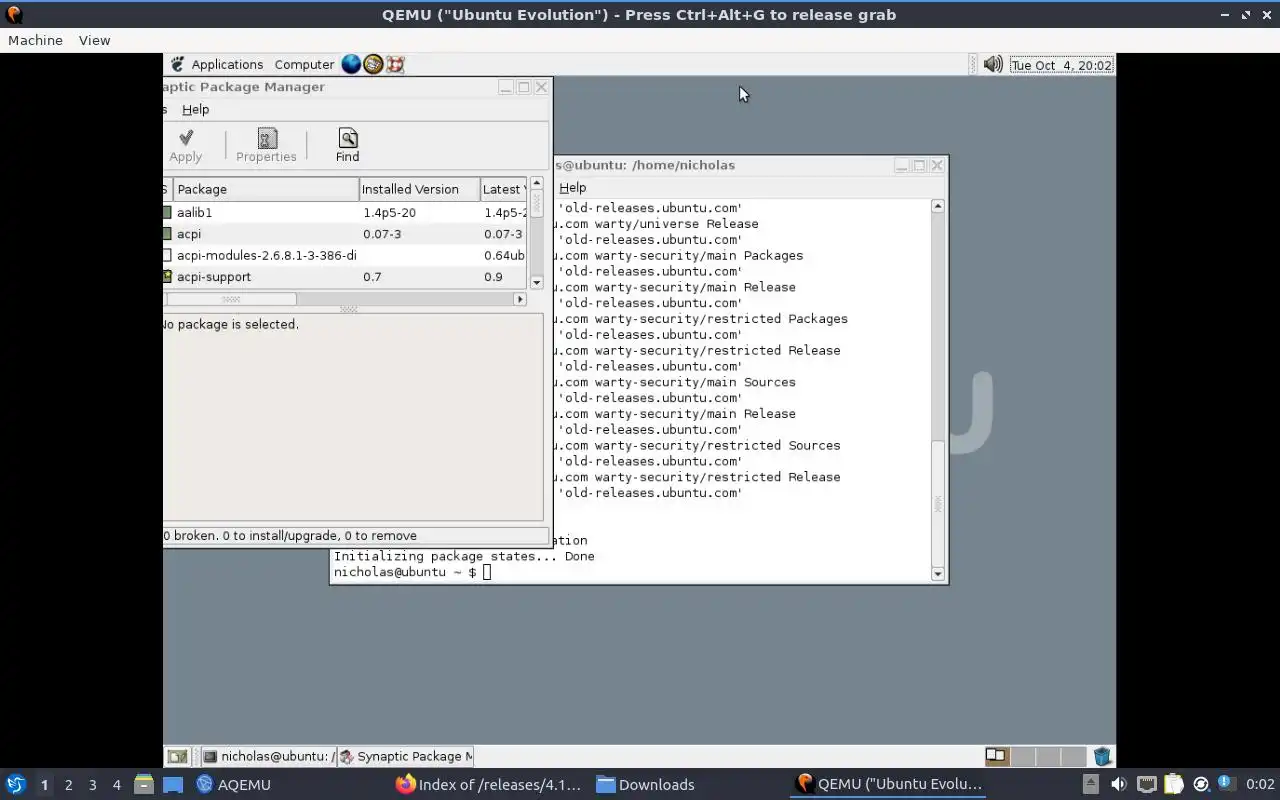The height and width of the screenshot is (800, 1280).
Task: Sort by Installed Version column header
Action: [419, 189]
